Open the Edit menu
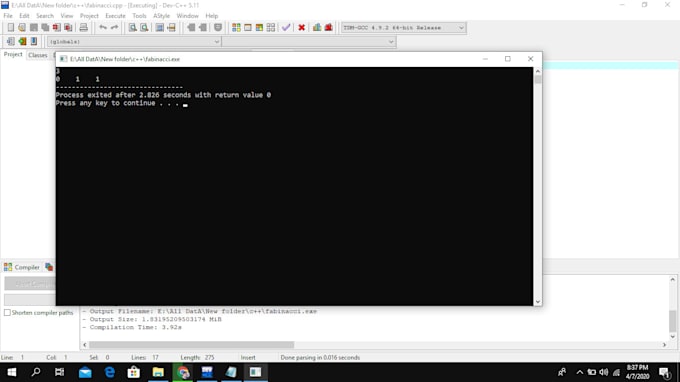This screenshot has width=680, height=382. pyautogui.click(x=24, y=16)
